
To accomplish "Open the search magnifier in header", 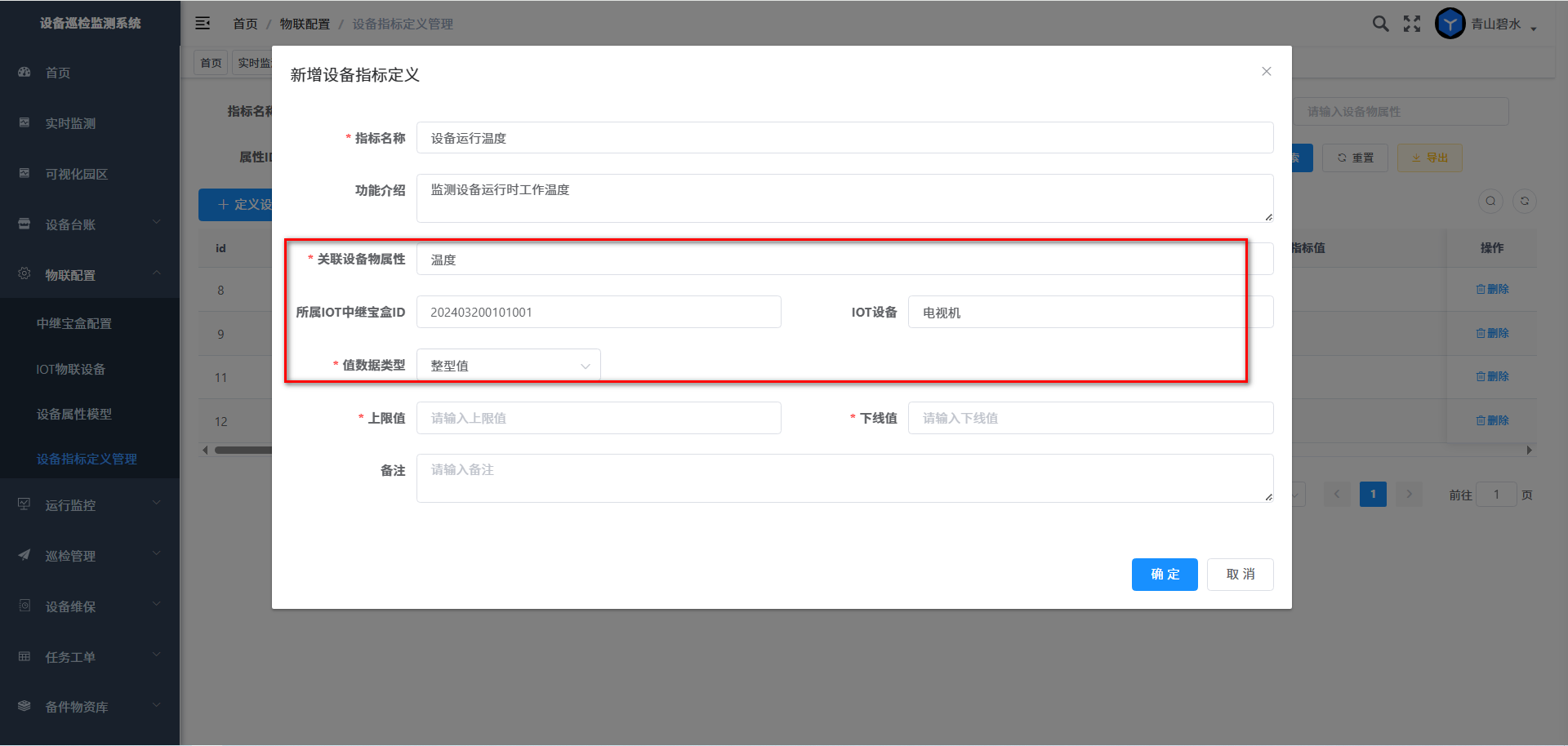I will pos(1380,24).
